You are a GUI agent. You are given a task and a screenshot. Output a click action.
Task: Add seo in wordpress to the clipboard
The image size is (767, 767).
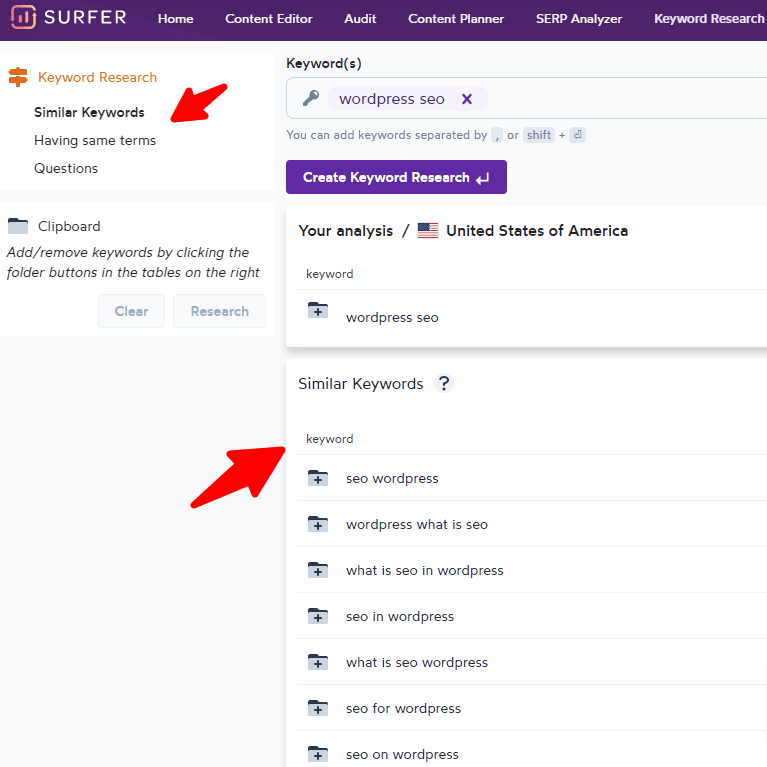(318, 616)
